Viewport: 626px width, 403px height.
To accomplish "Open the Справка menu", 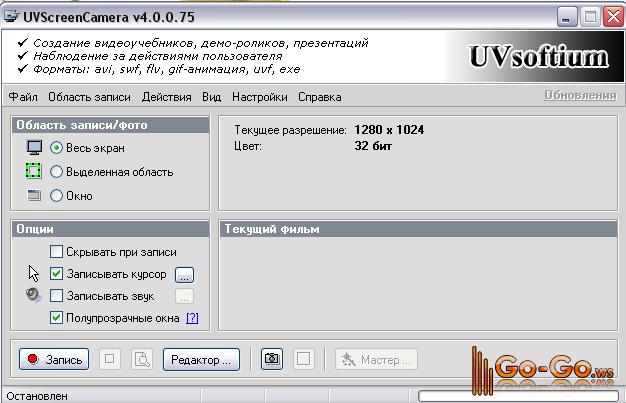I will 320,97.
